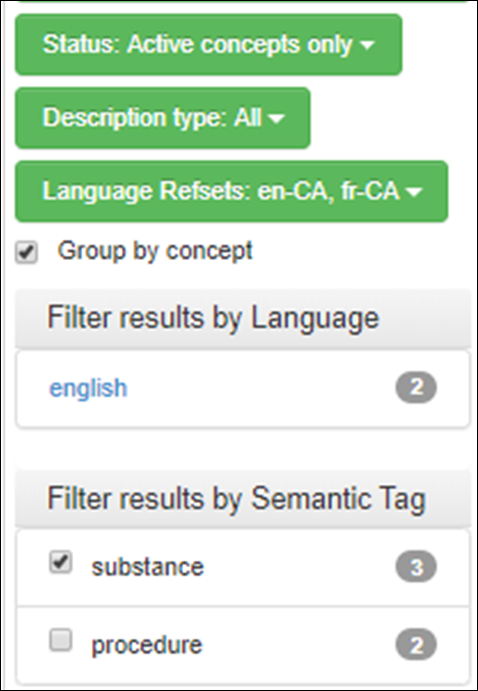Uncheck the substance semantic tag checkbox

60,562
